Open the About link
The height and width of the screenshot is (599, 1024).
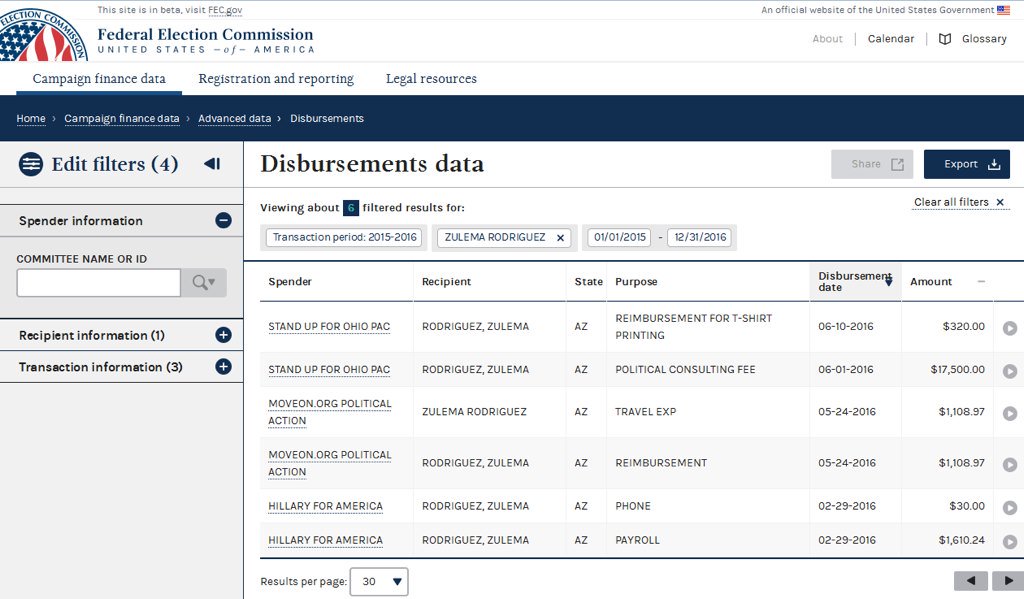[x=827, y=39]
